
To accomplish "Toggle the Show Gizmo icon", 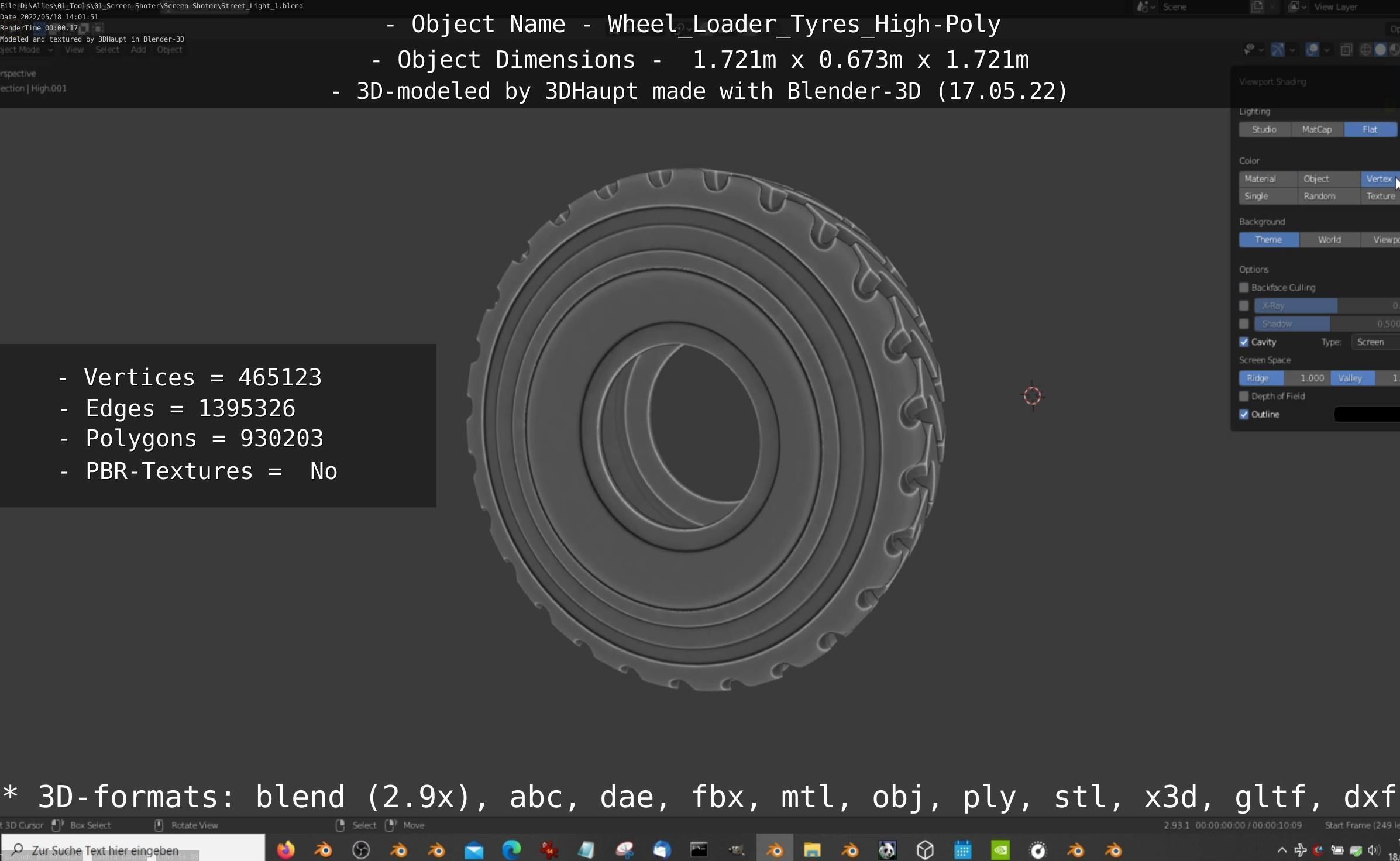I will 1278,50.
